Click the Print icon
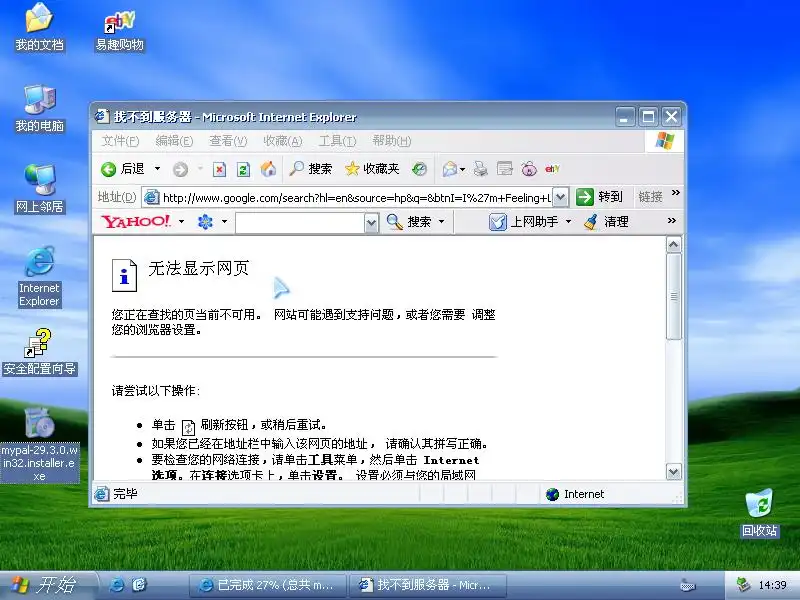The image size is (800, 600). tap(480, 169)
